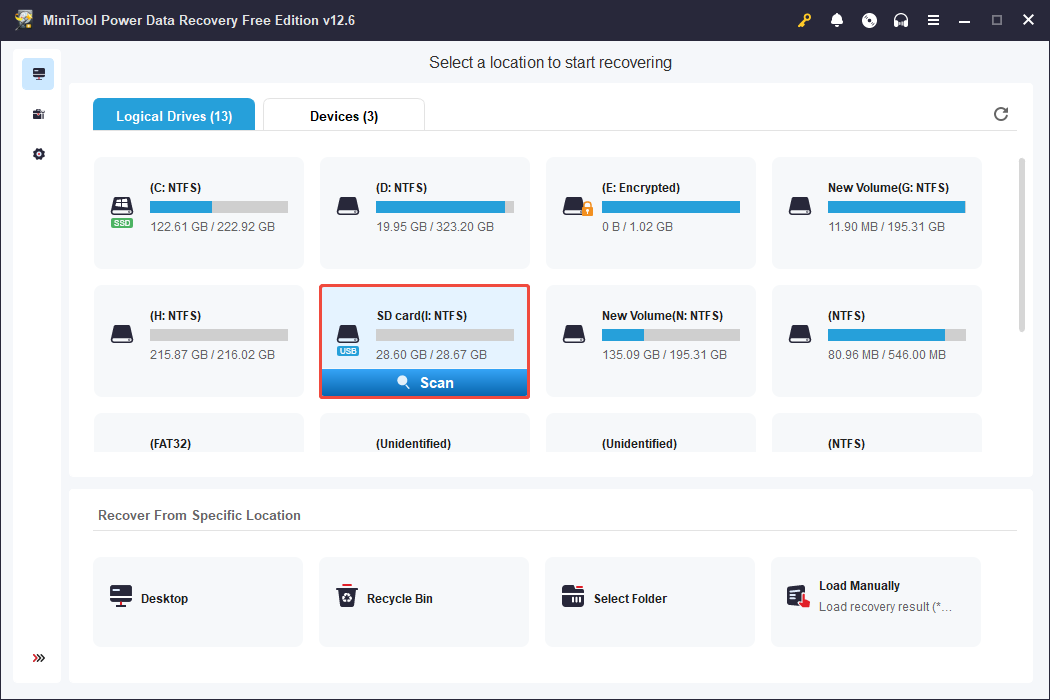
Task: Open Settings with the gear icon
Action: click(x=38, y=153)
